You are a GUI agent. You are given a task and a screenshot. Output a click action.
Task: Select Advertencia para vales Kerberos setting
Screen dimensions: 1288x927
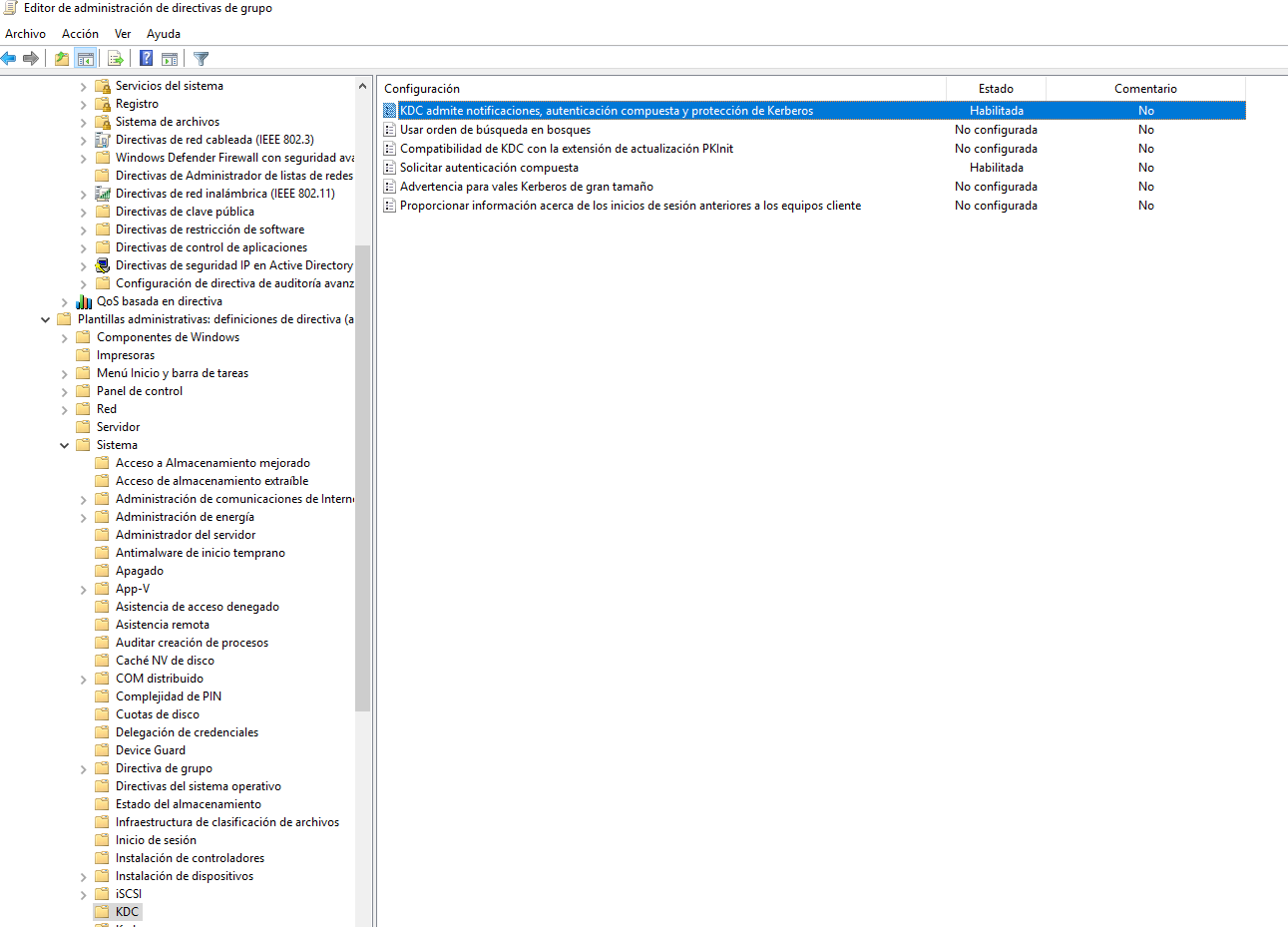click(x=526, y=187)
